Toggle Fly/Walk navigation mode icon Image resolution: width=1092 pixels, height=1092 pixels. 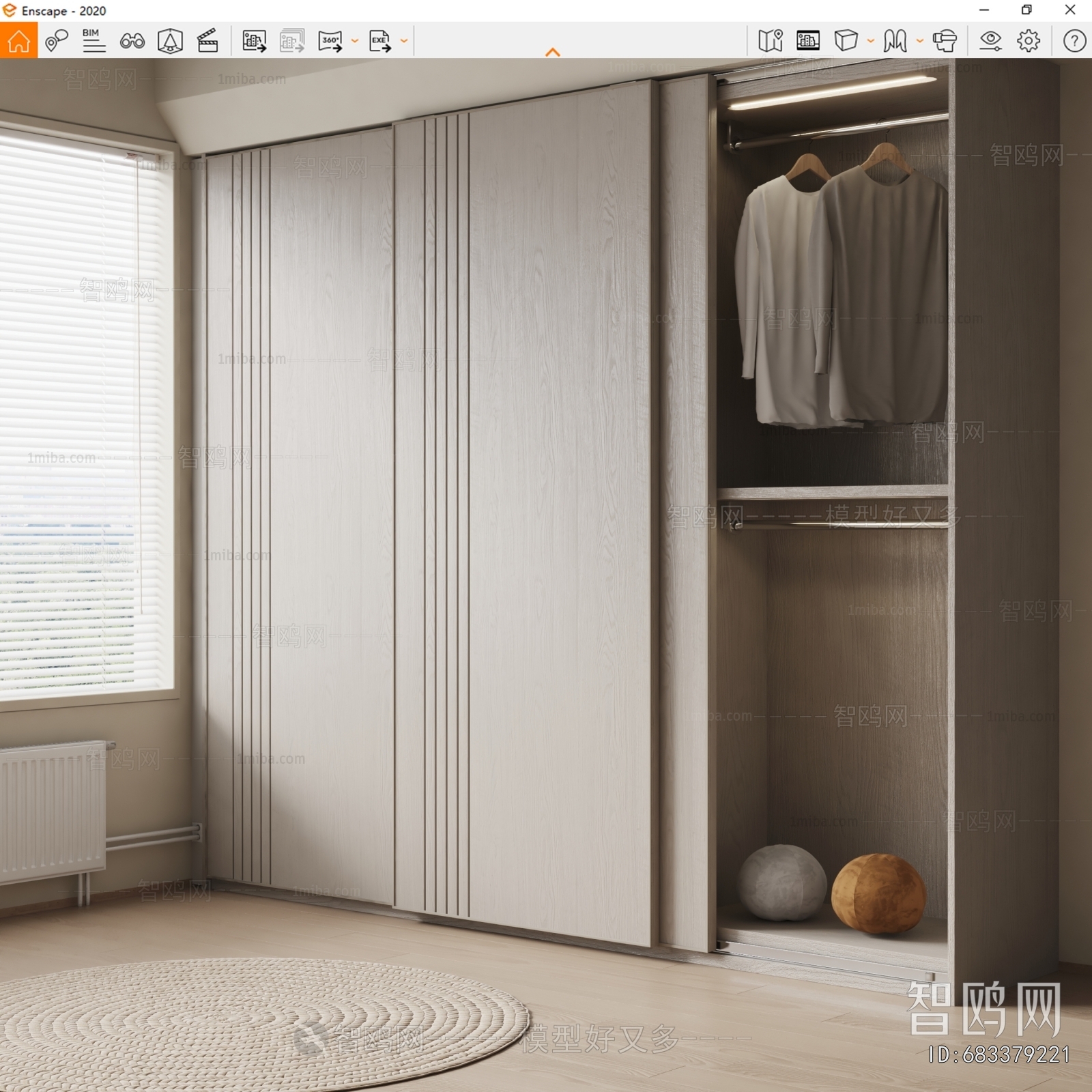click(x=895, y=41)
